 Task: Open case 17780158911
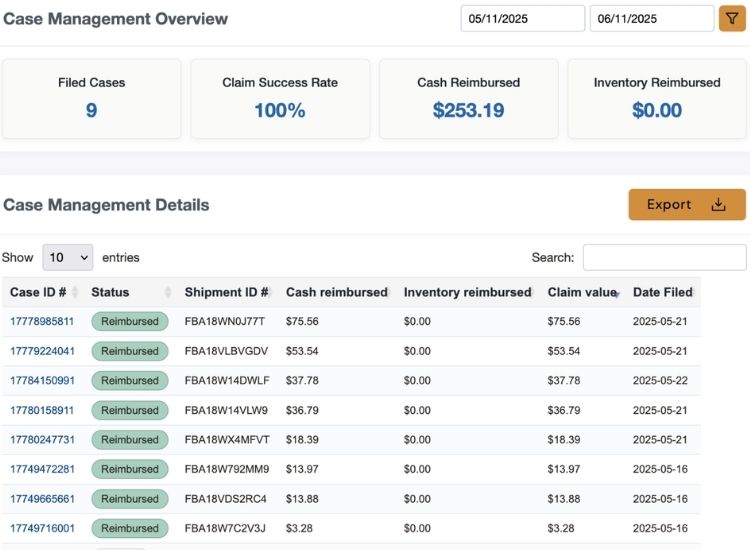tap(42, 410)
